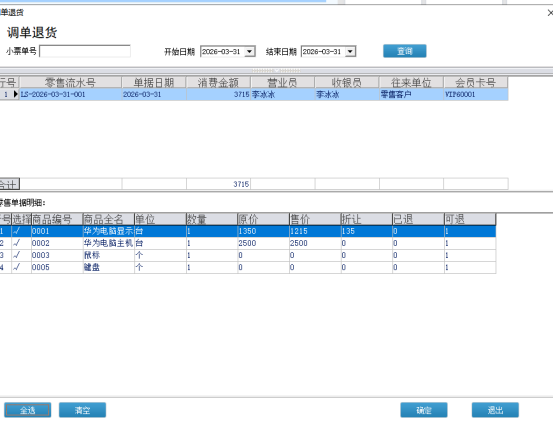Image resolution: width=553 pixels, height=423 pixels.
Task: Toggle selection checkmark for item 0002
Action: point(16,243)
